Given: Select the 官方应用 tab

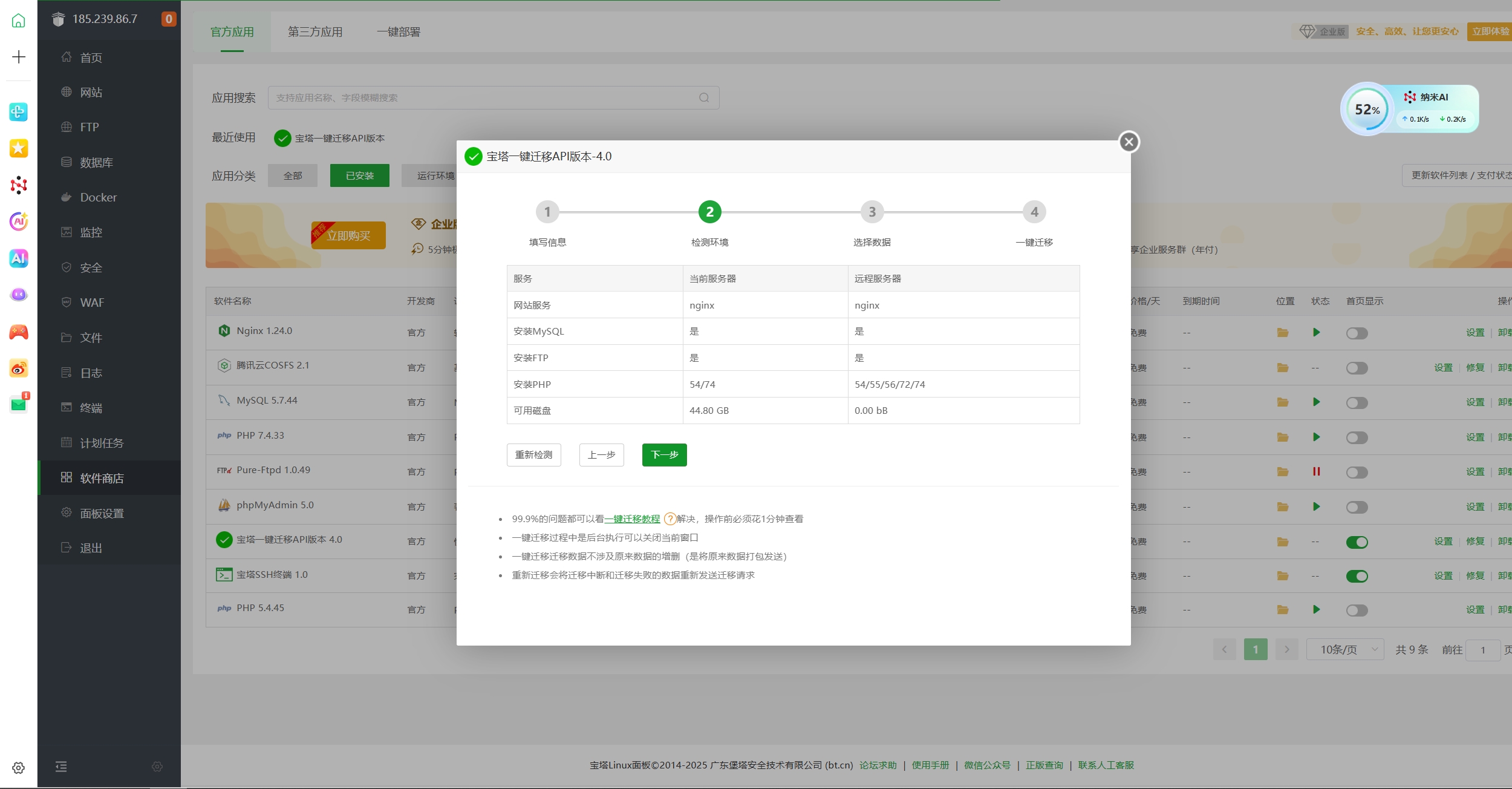Looking at the screenshot, I should coord(232,31).
